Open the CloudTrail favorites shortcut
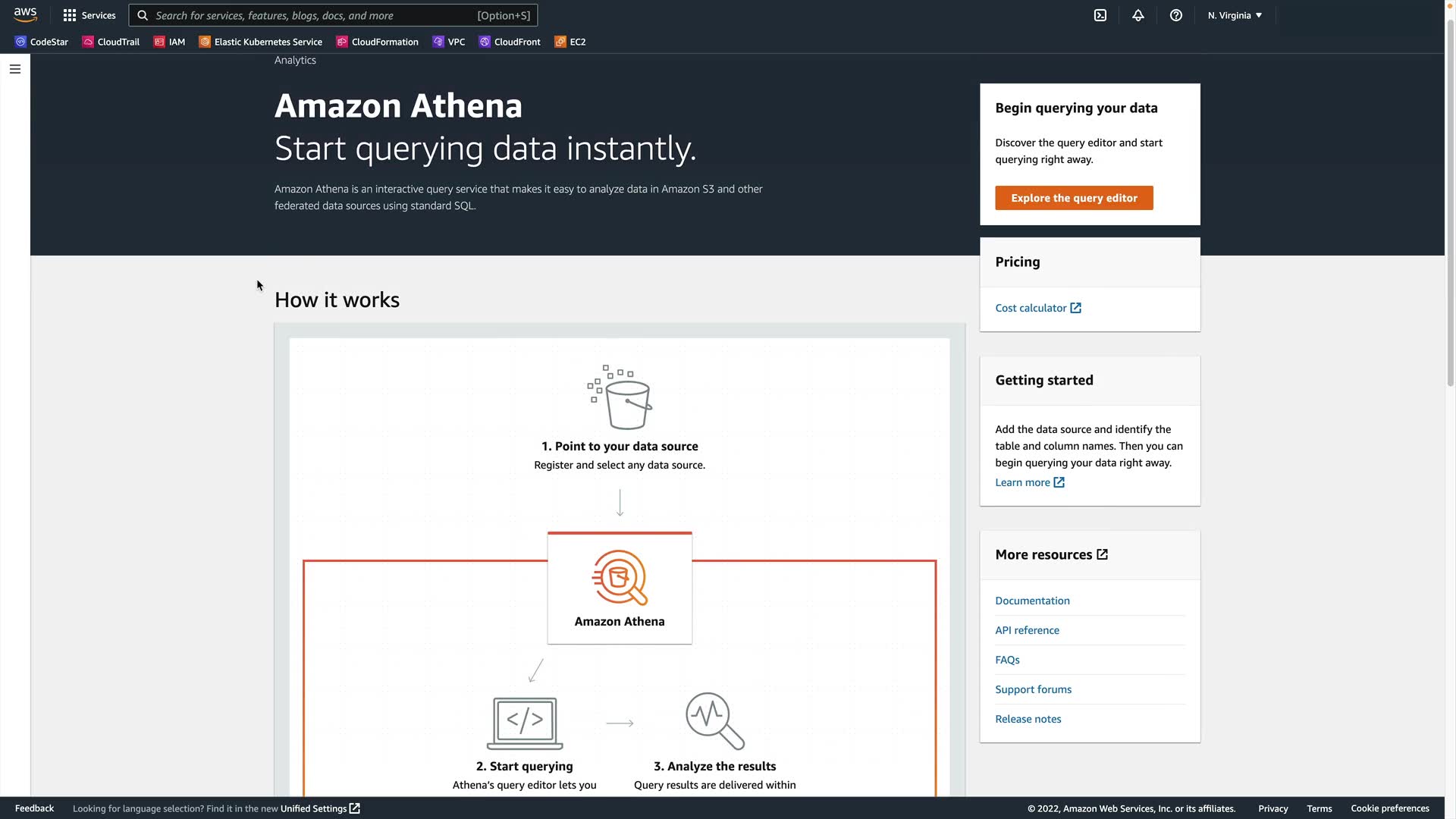 pos(111,42)
